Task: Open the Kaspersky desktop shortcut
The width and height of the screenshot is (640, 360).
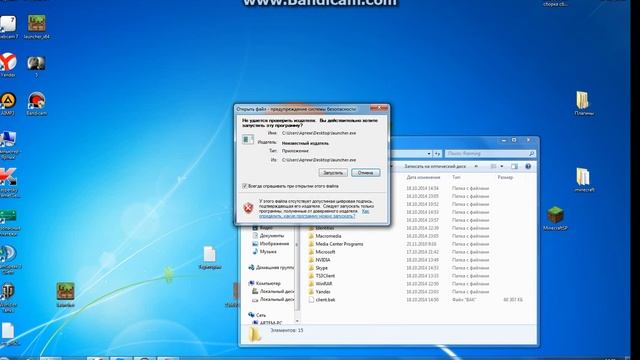Action: [8, 182]
